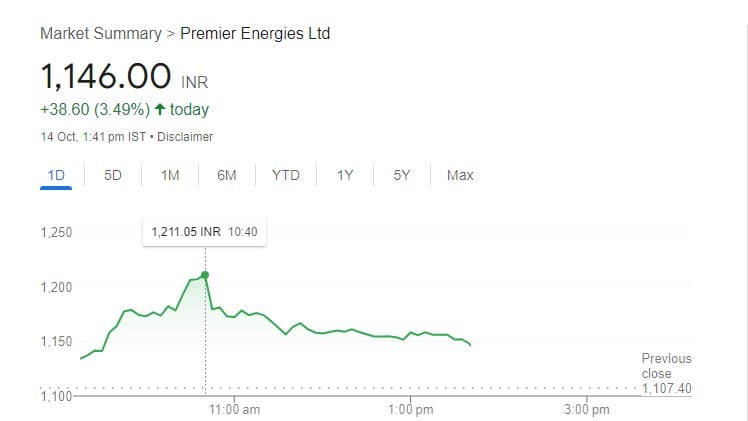Switch to the 5Y chart range
748x421 pixels.
pos(402,176)
